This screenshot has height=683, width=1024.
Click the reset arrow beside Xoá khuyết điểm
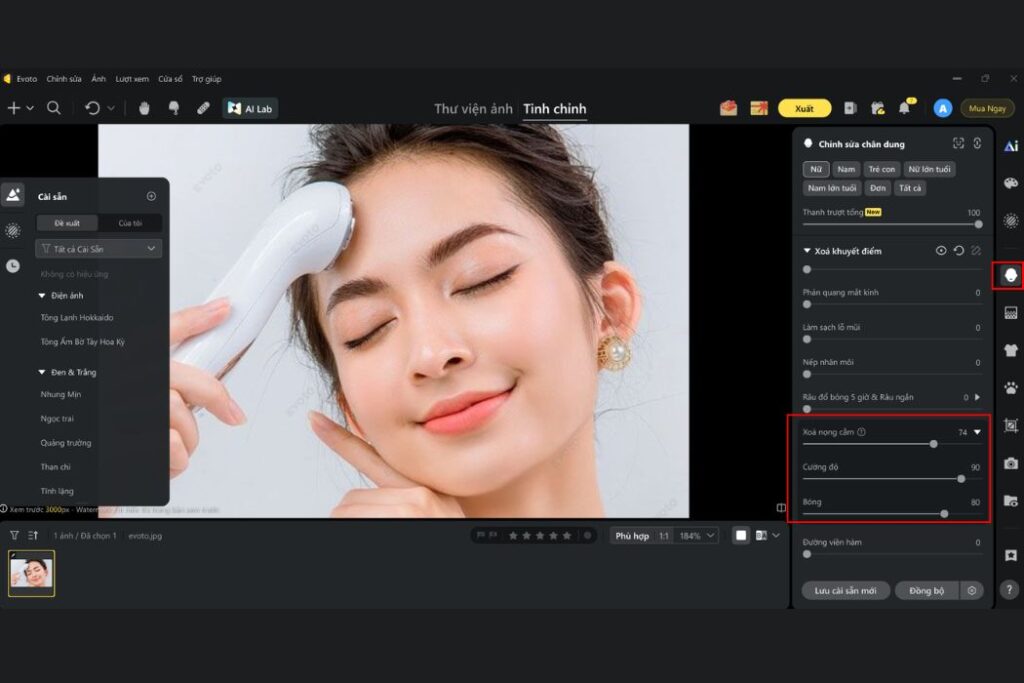click(x=959, y=251)
